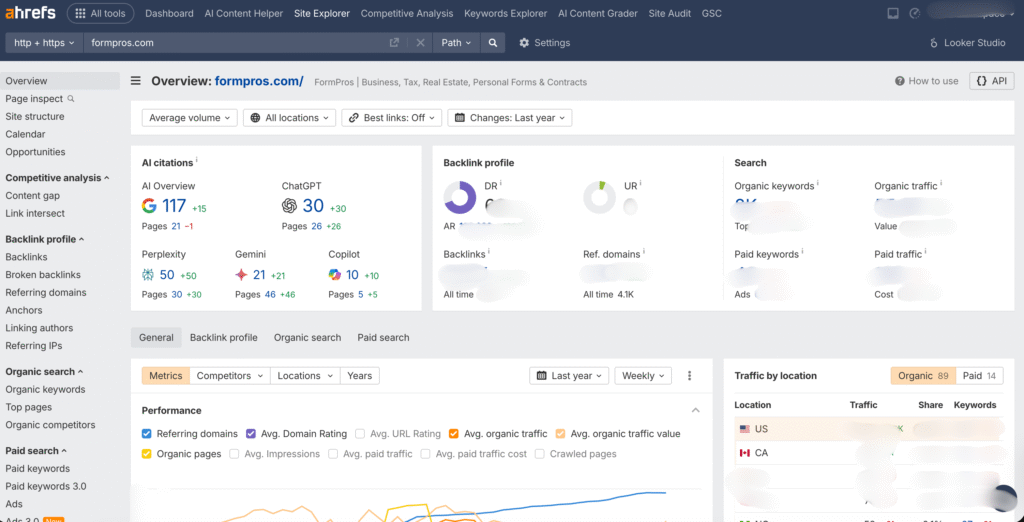Uncheck Avg. organic traffic checkbox
Viewport: 1024px width, 522px height.
point(454,434)
